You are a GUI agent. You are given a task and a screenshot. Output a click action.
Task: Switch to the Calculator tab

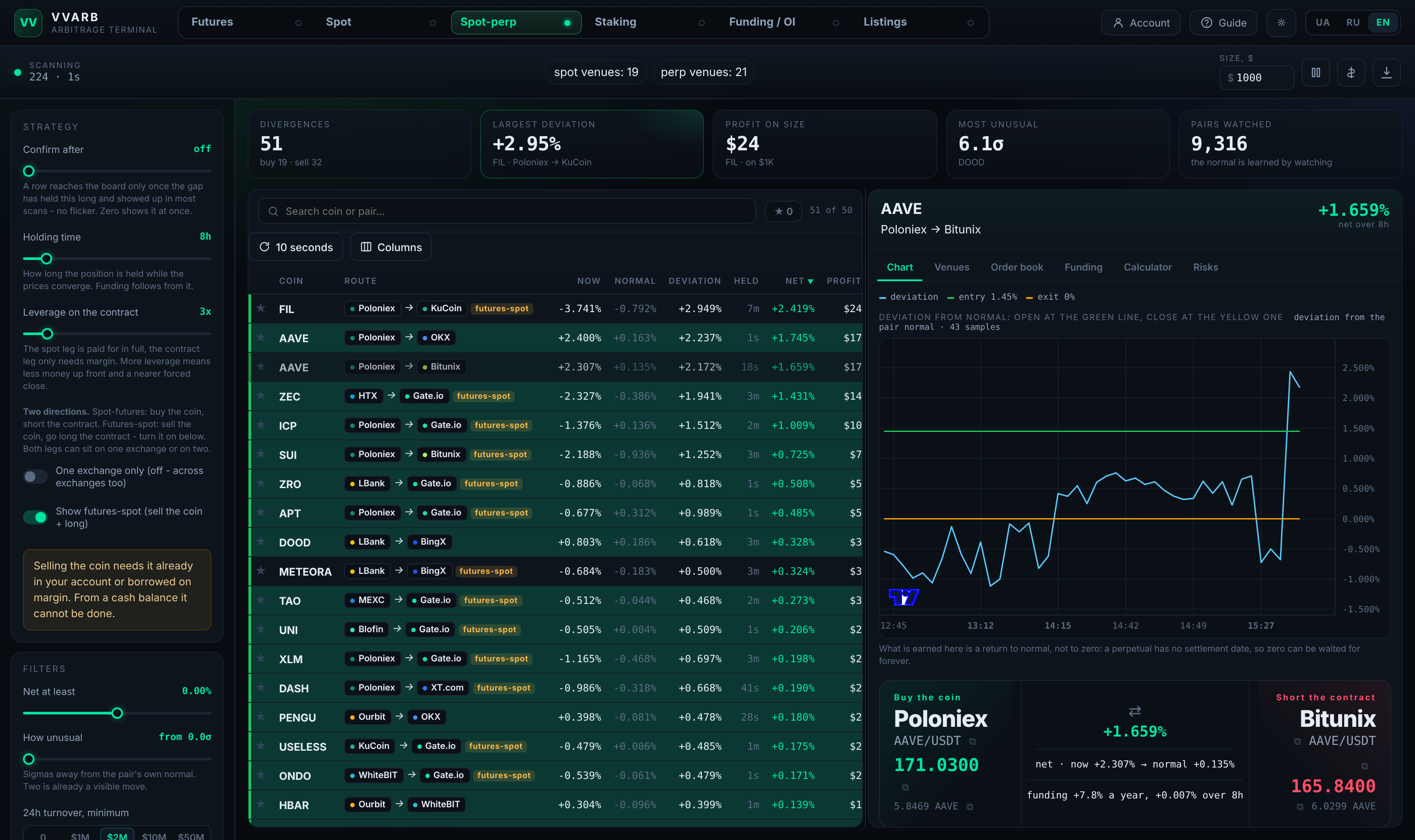[1147, 267]
